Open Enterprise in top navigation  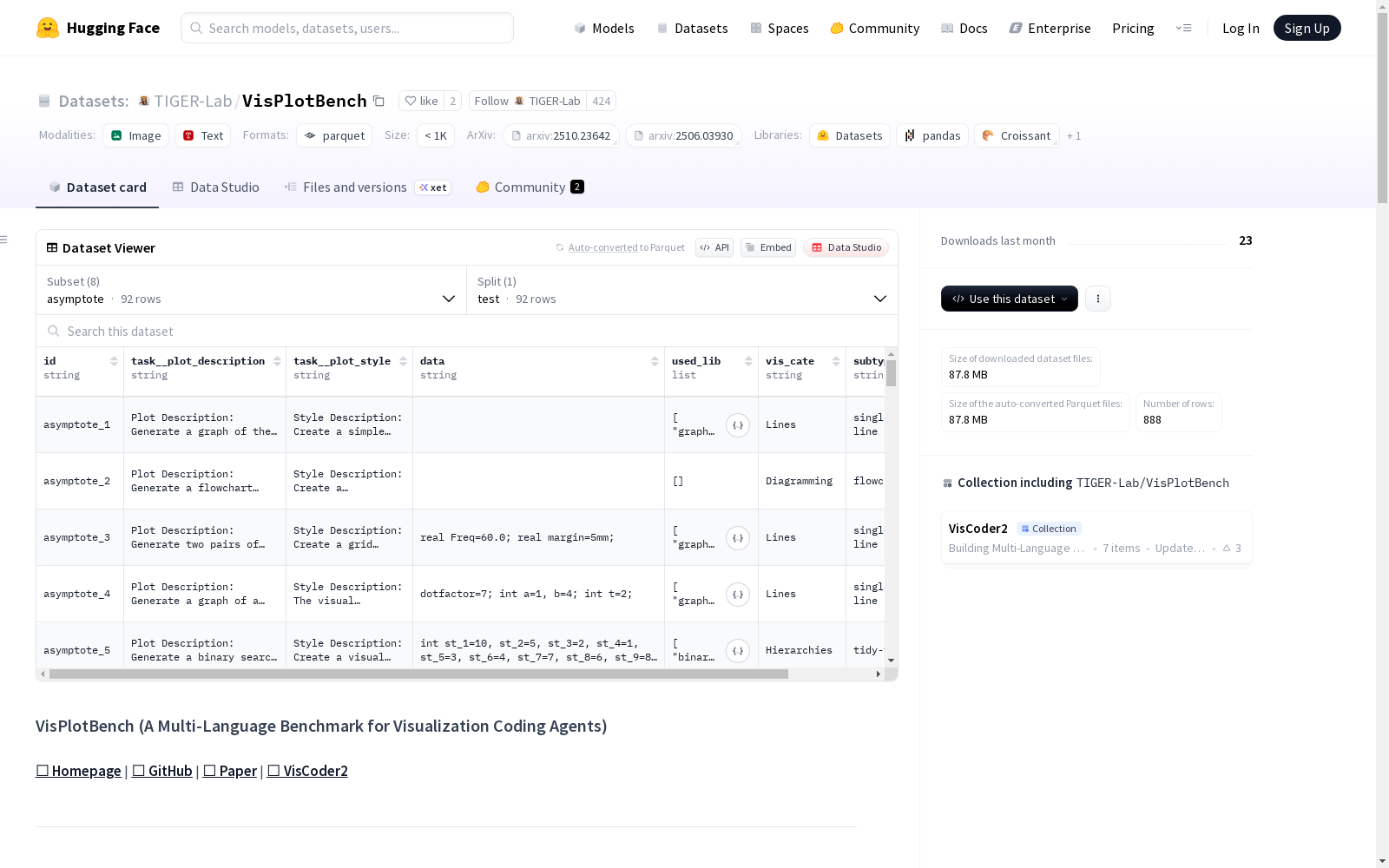tap(1050, 28)
